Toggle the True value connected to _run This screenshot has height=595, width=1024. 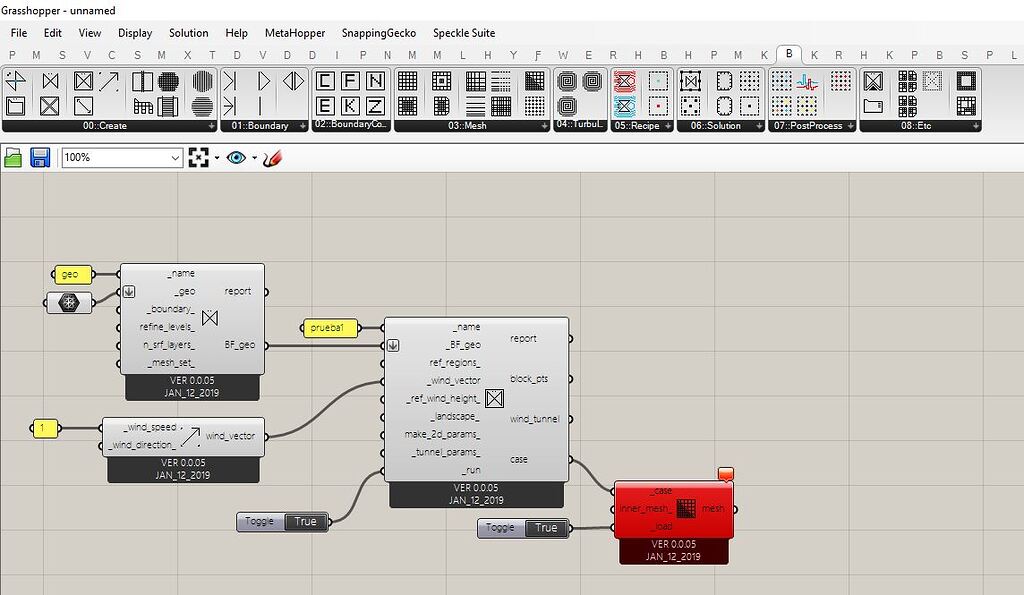(305, 521)
